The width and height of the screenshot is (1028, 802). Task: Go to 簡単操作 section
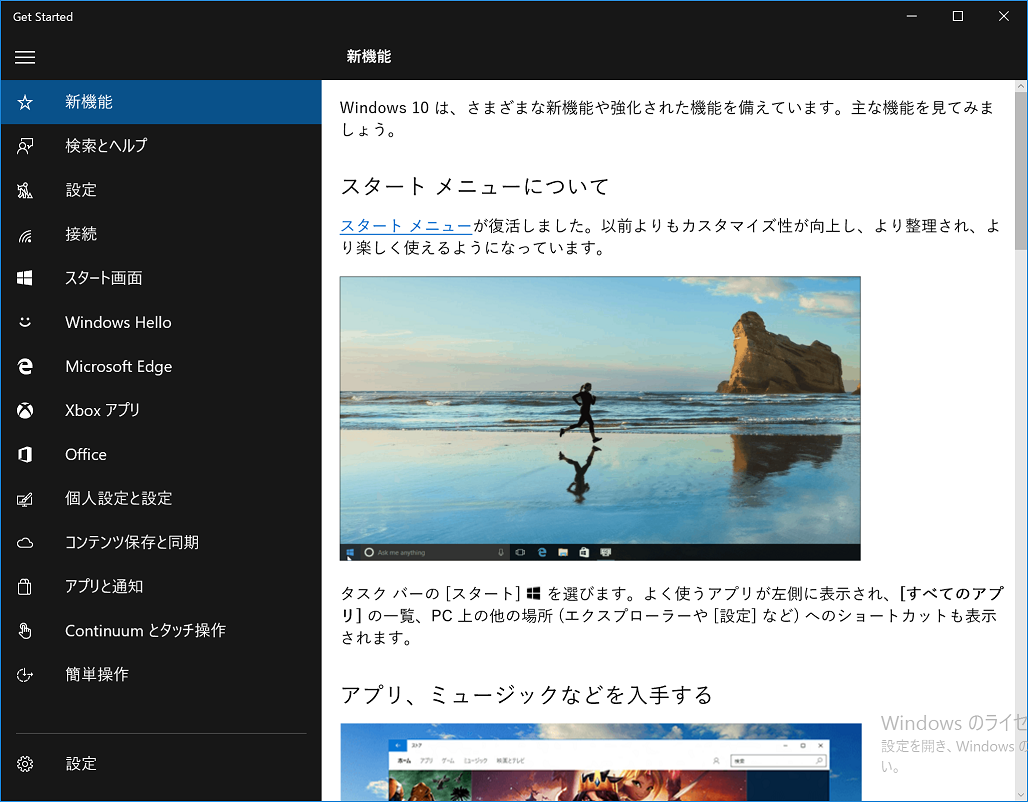(161, 675)
